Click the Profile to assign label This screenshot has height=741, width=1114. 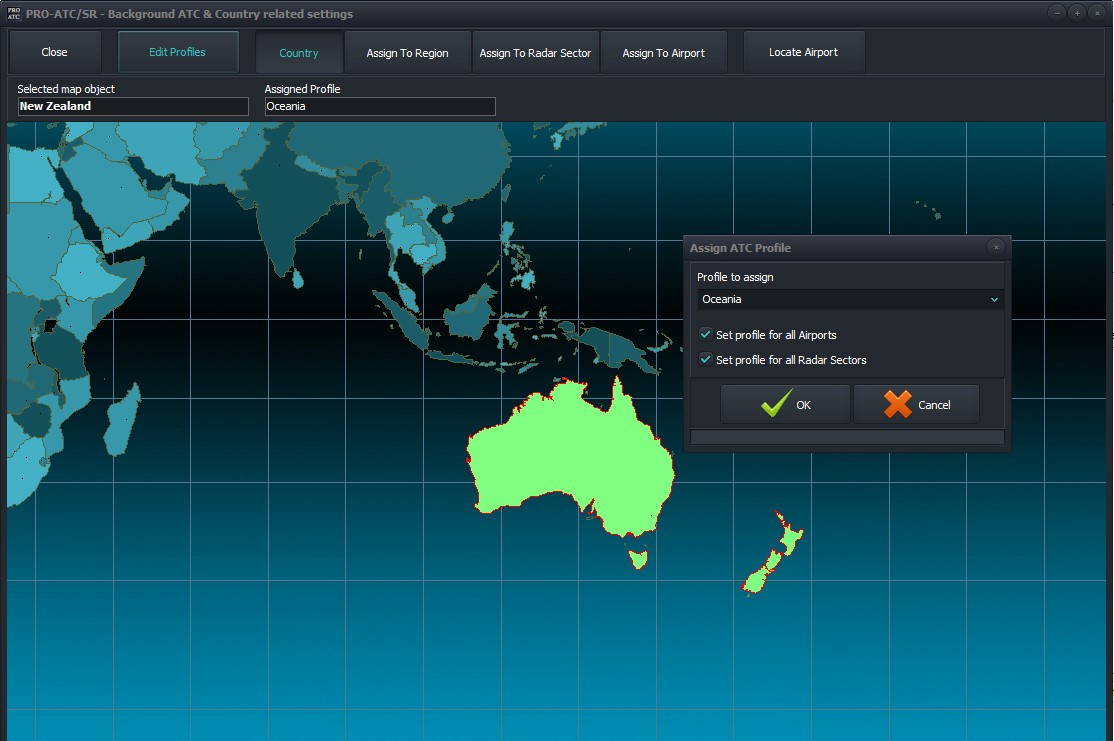click(735, 277)
